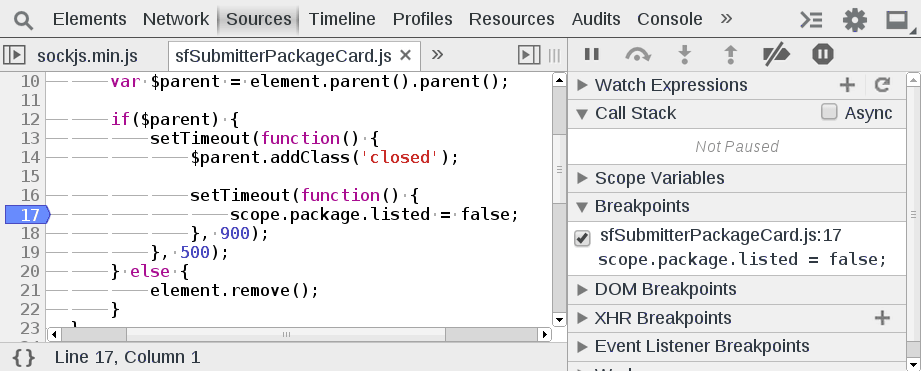Set a breakpoint on line 13
921x371 pixels.
coord(30,139)
